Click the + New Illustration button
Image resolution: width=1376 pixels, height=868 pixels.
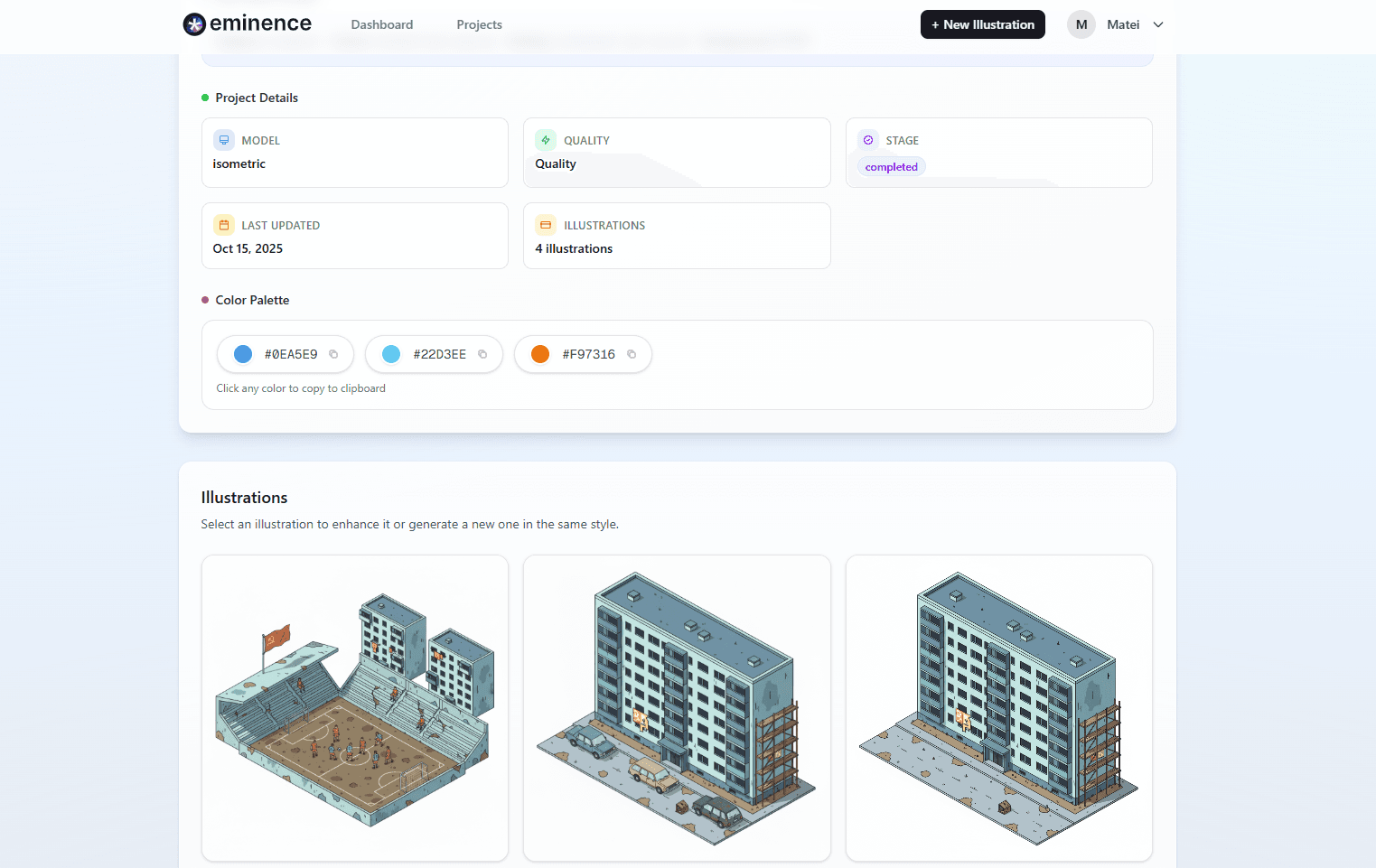pyautogui.click(x=982, y=24)
